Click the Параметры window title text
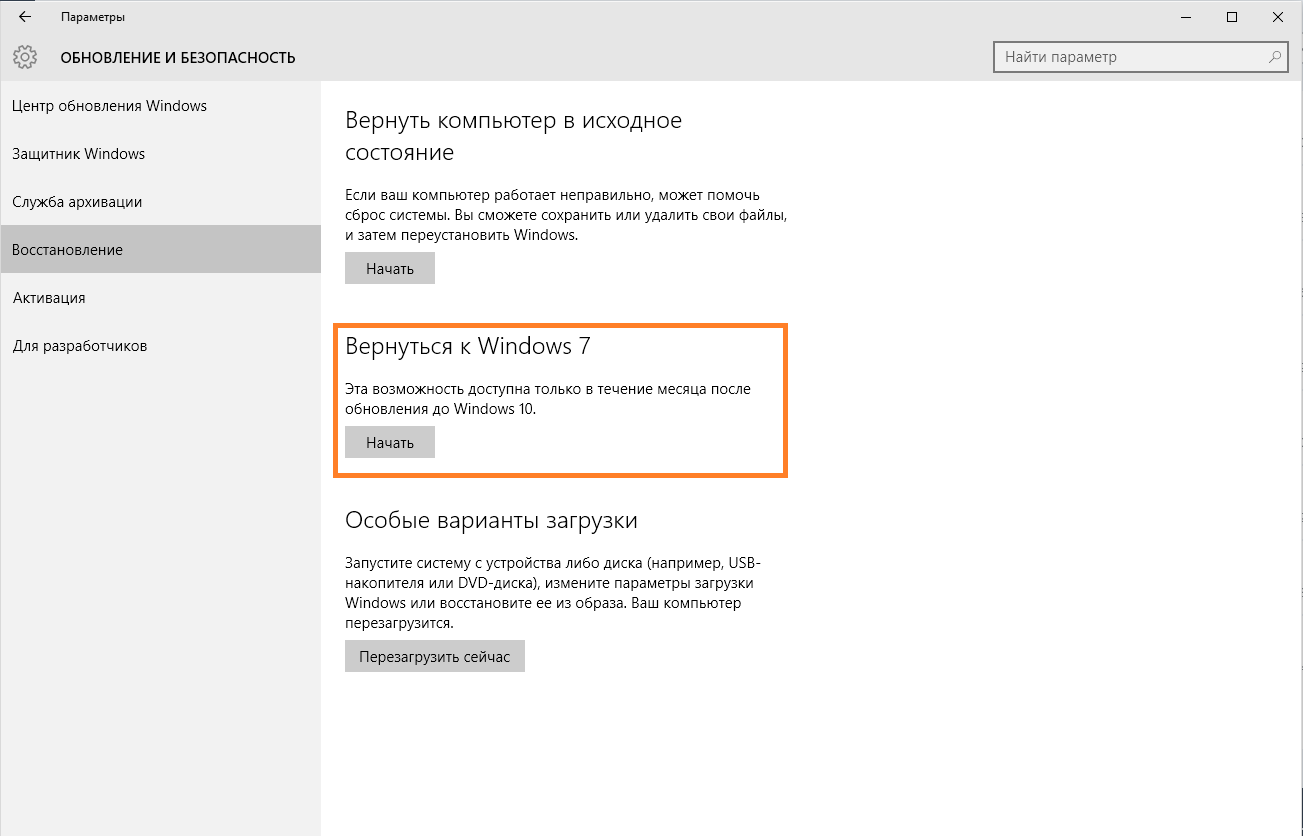Viewport: 1303px width, 836px height. click(93, 17)
